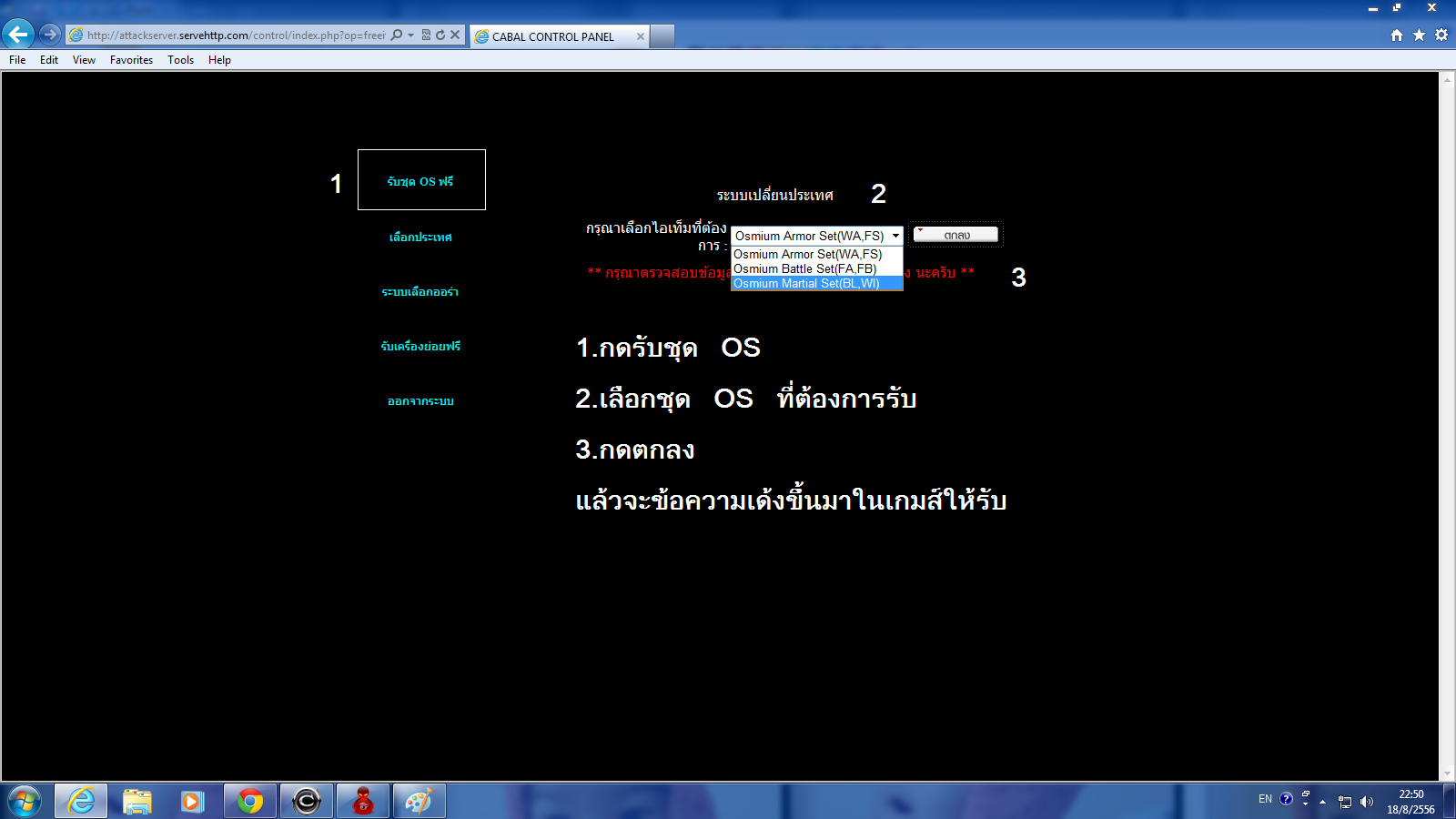Click the page scrollbar up arrow
The width and height of the screenshot is (1456, 819).
(x=1447, y=80)
